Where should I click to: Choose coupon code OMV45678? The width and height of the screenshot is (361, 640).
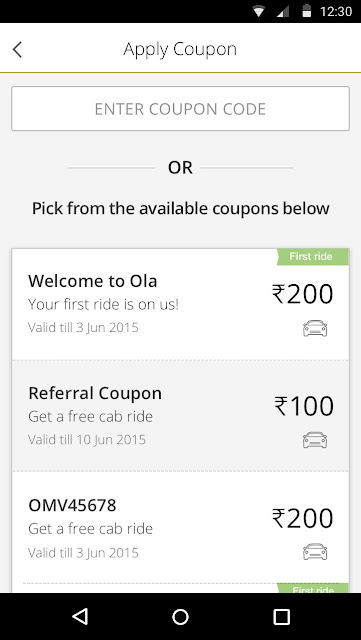tap(72, 505)
